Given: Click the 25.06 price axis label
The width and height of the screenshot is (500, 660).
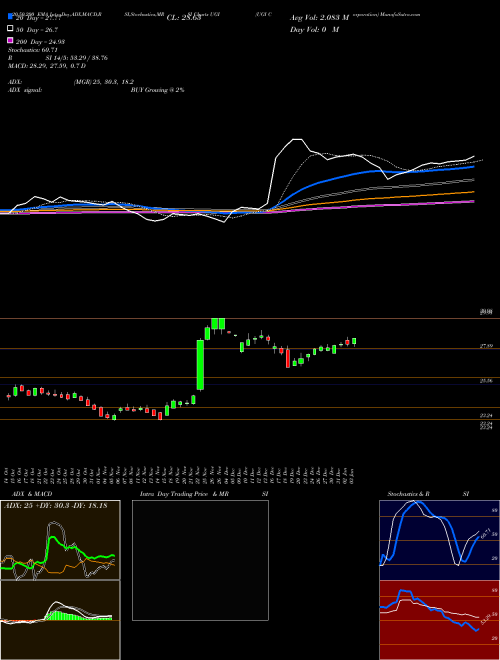Looking at the screenshot, I should 486,381.
